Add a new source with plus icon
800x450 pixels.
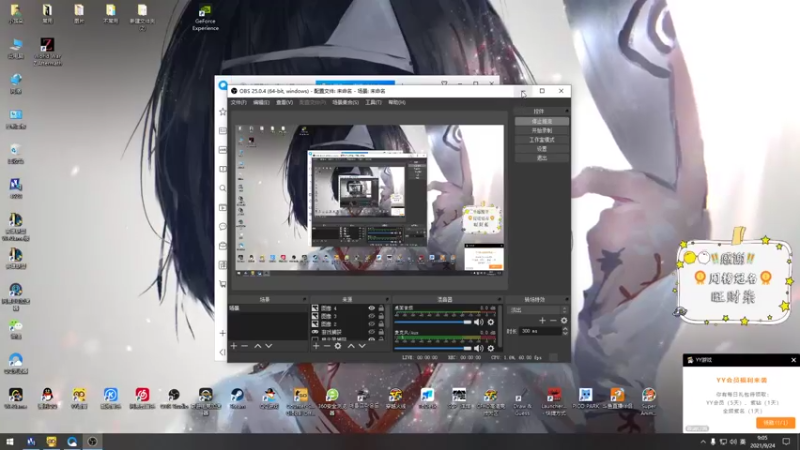316,346
